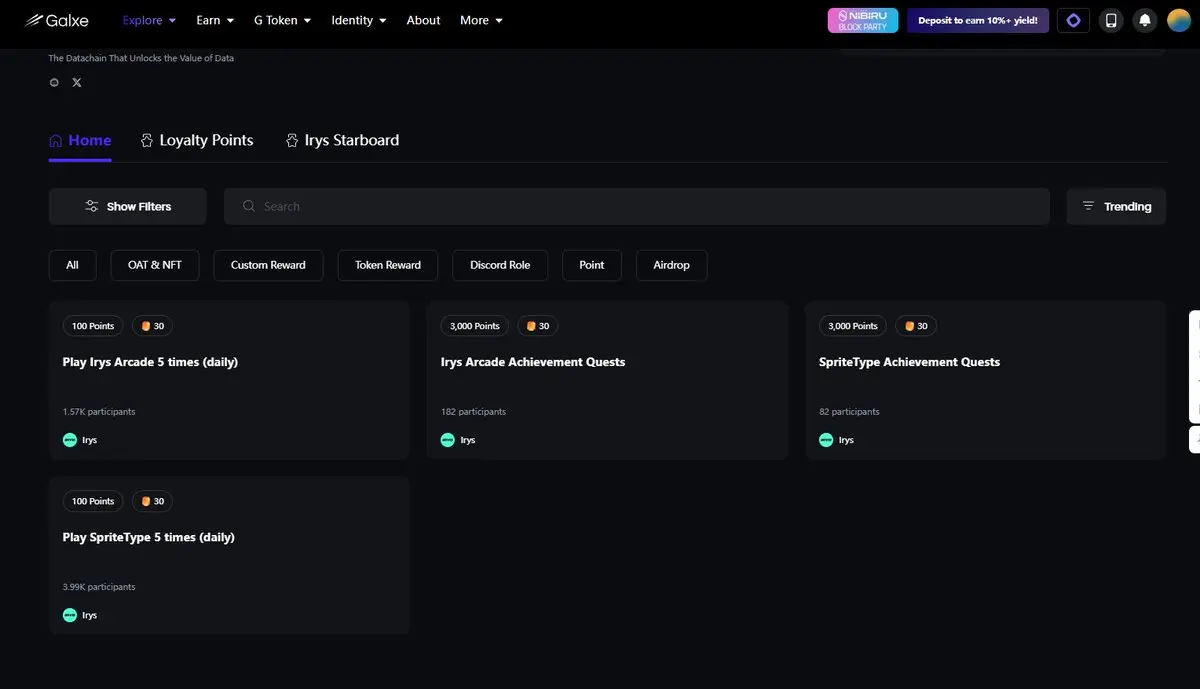Open SpriteType Achievement Quests card
The image size is (1200, 689).
(985, 380)
